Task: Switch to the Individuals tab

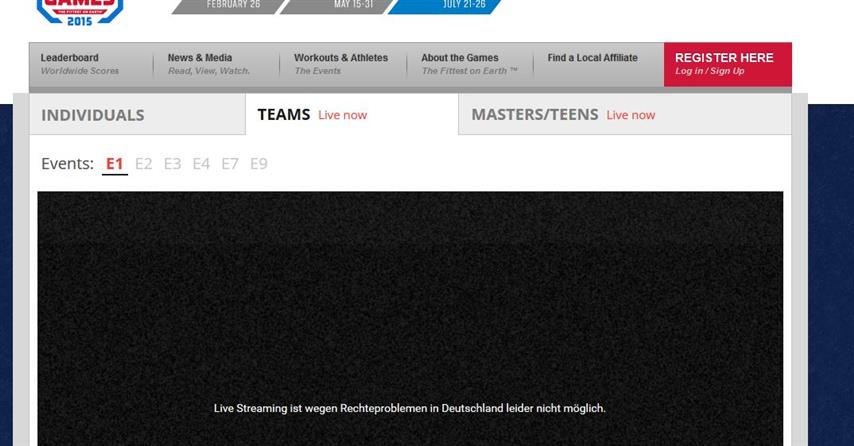Action: [137, 114]
